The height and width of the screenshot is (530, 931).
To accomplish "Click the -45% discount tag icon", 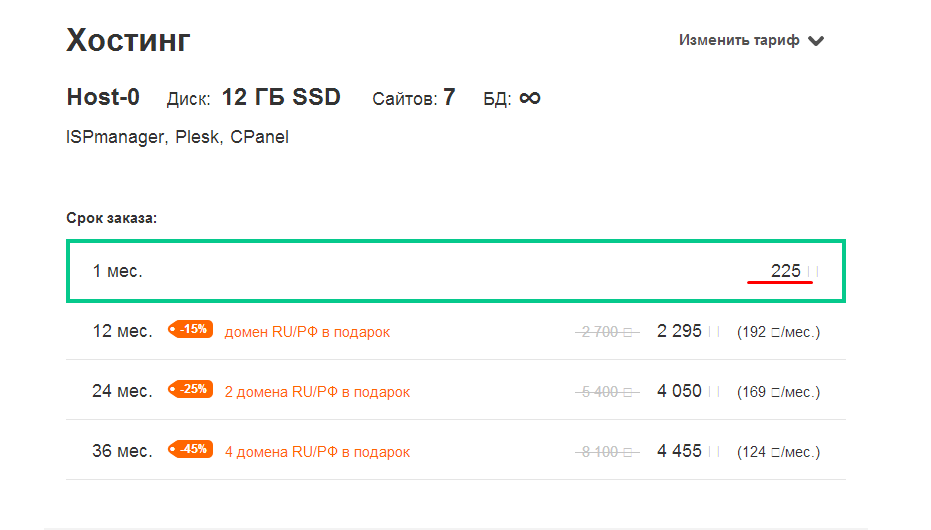I will [x=191, y=449].
